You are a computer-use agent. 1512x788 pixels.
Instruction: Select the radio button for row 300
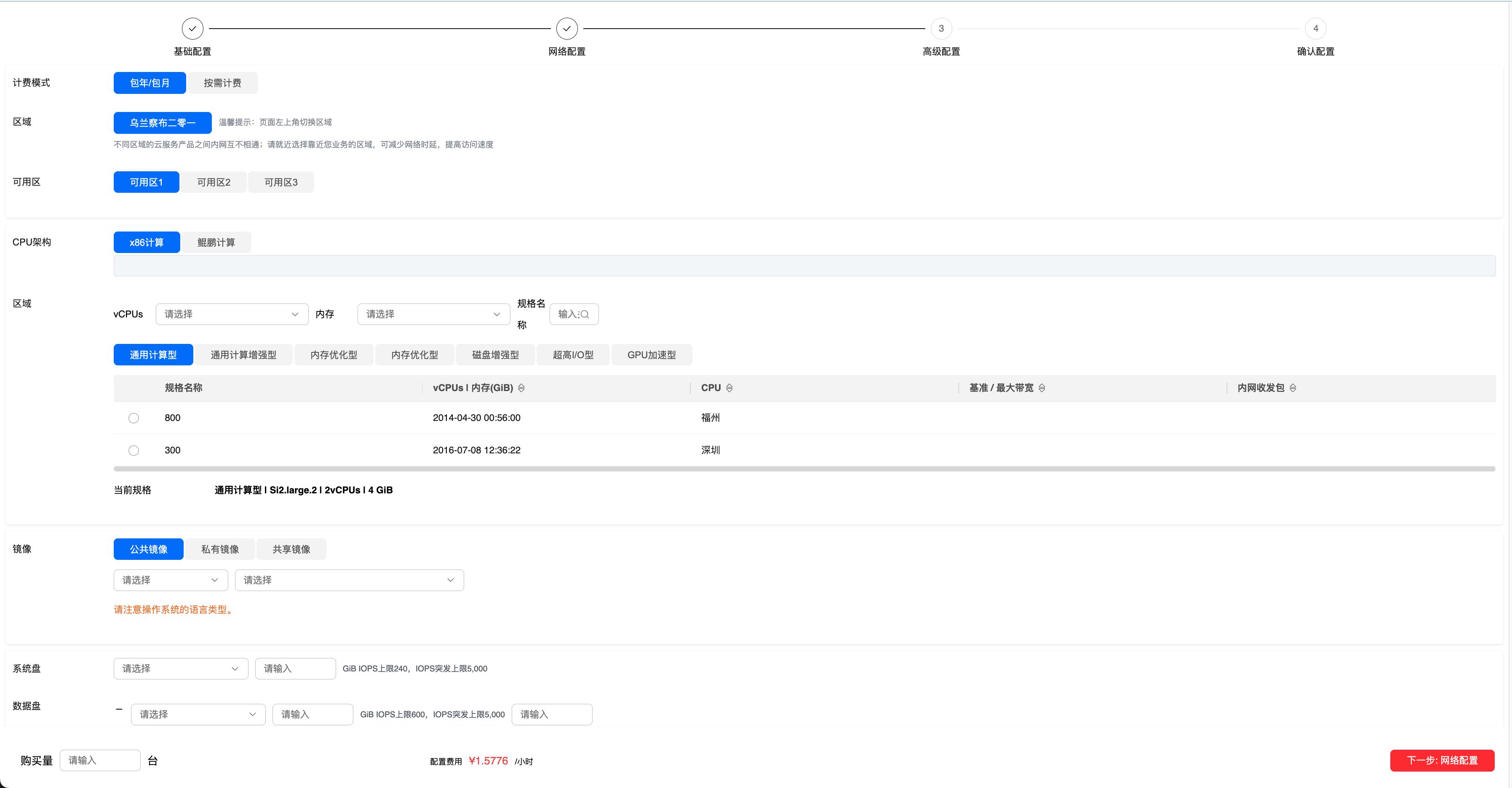(x=134, y=451)
